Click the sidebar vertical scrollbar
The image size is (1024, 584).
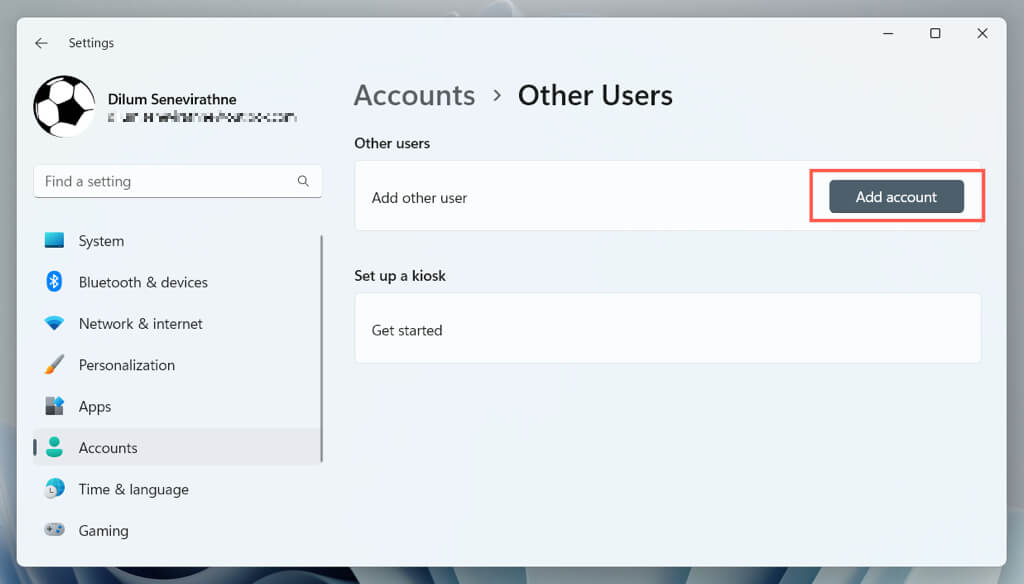(321, 348)
